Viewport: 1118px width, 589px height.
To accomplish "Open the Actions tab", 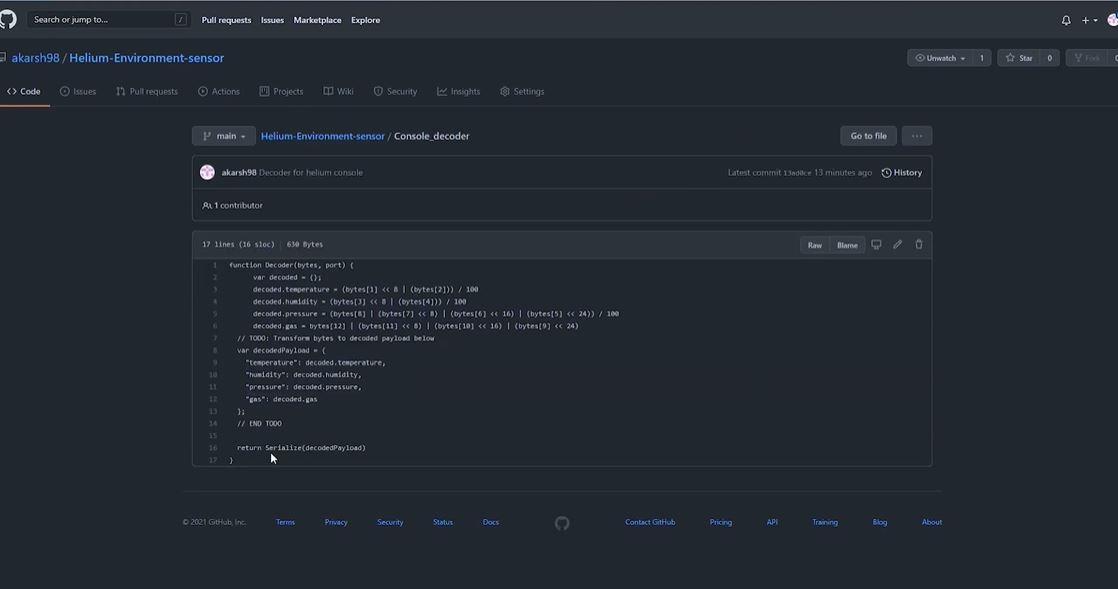I will click(219, 91).
